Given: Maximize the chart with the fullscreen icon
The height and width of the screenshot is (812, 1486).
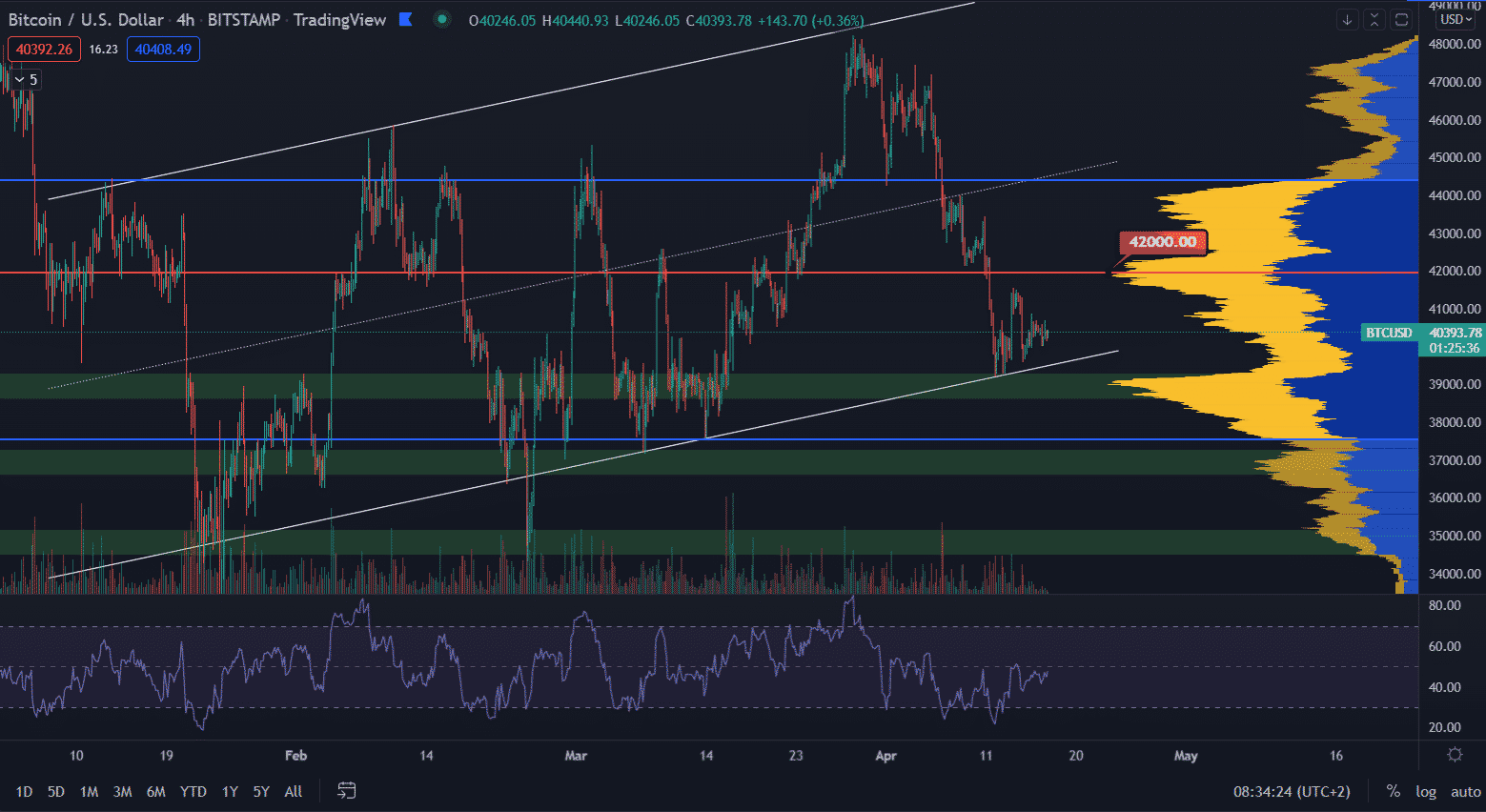Looking at the screenshot, I should 1400,19.
